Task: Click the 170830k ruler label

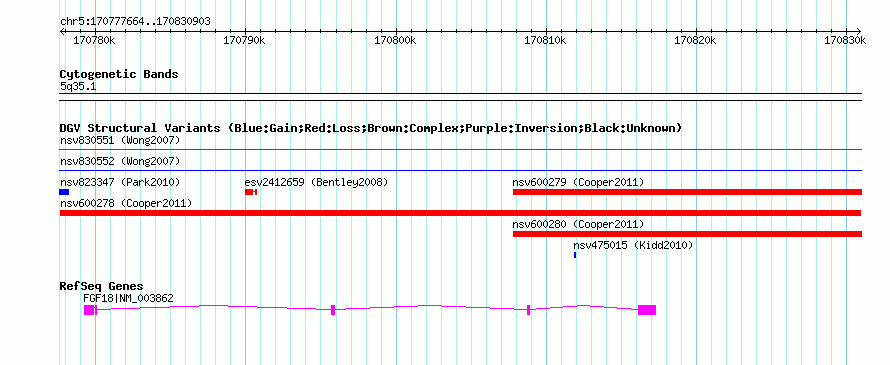Action: (x=845, y=40)
